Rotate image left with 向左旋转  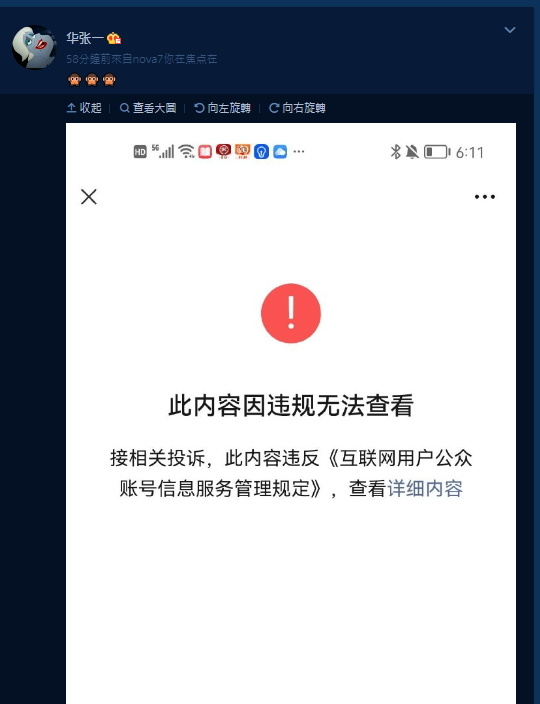[222, 108]
